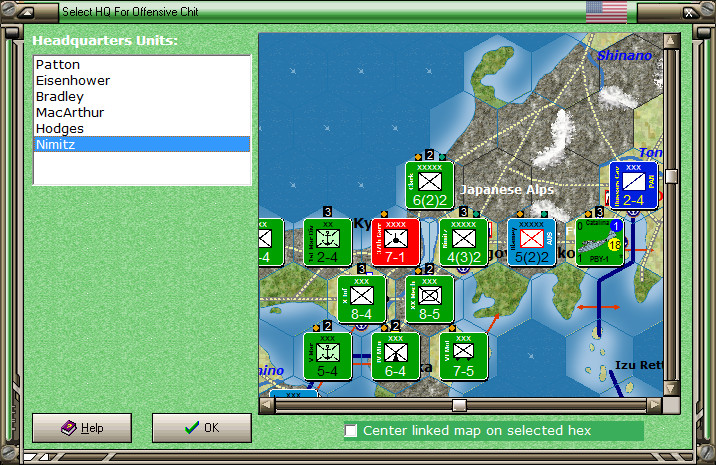Screen dimensions: 716x465
Task: Click the US flag in title bar
Action: (x=606, y=12)
